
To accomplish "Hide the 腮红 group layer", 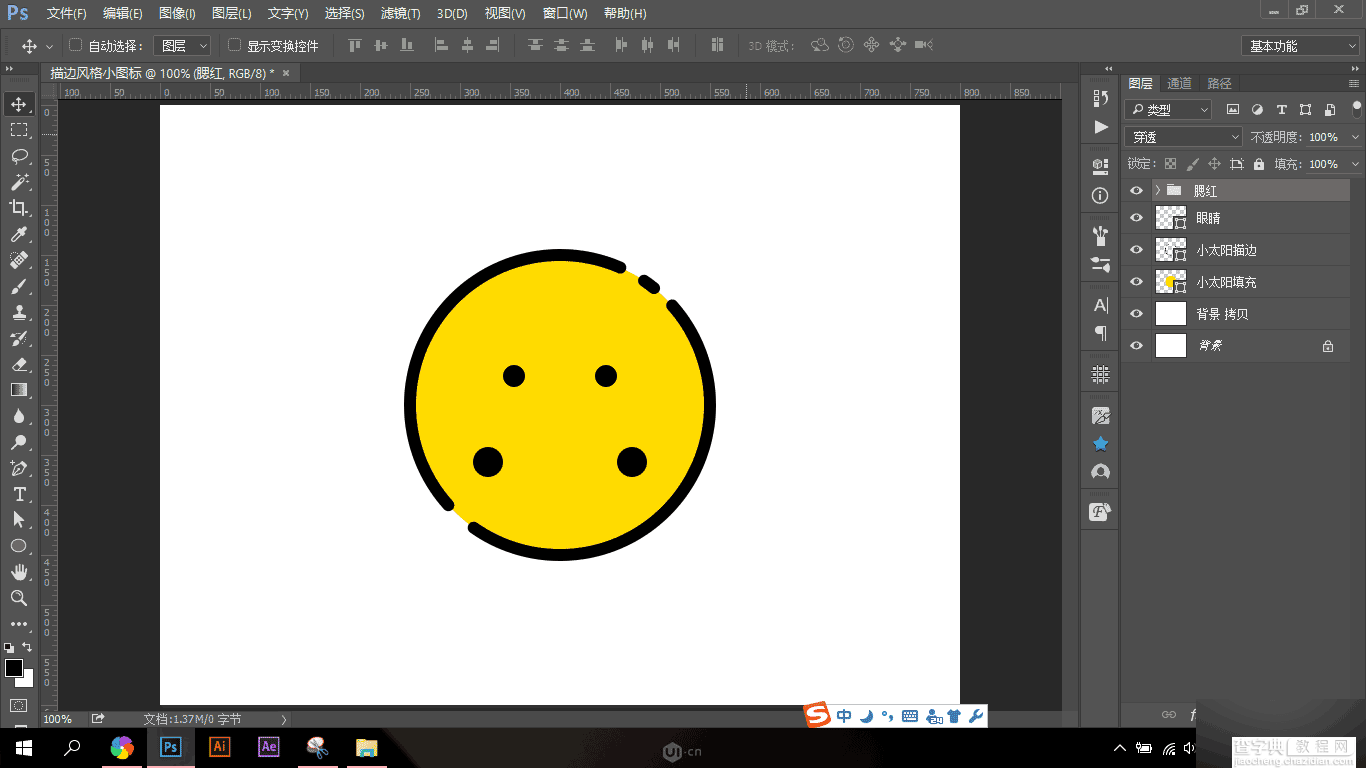I will 1136,190.
